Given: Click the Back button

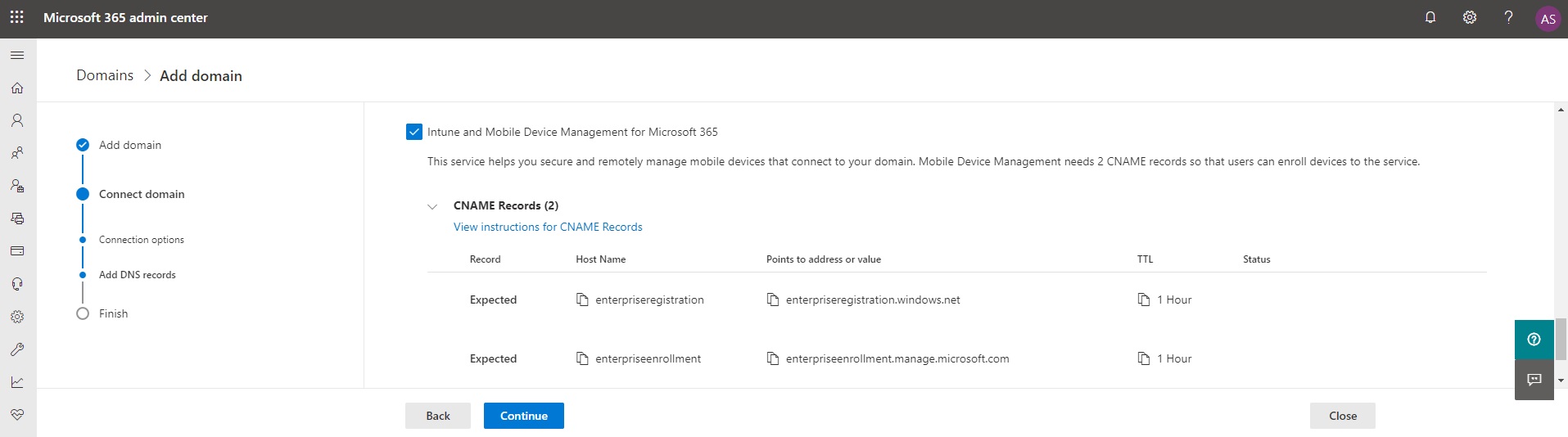Looking at the screenshot, I should coord(438,416).
